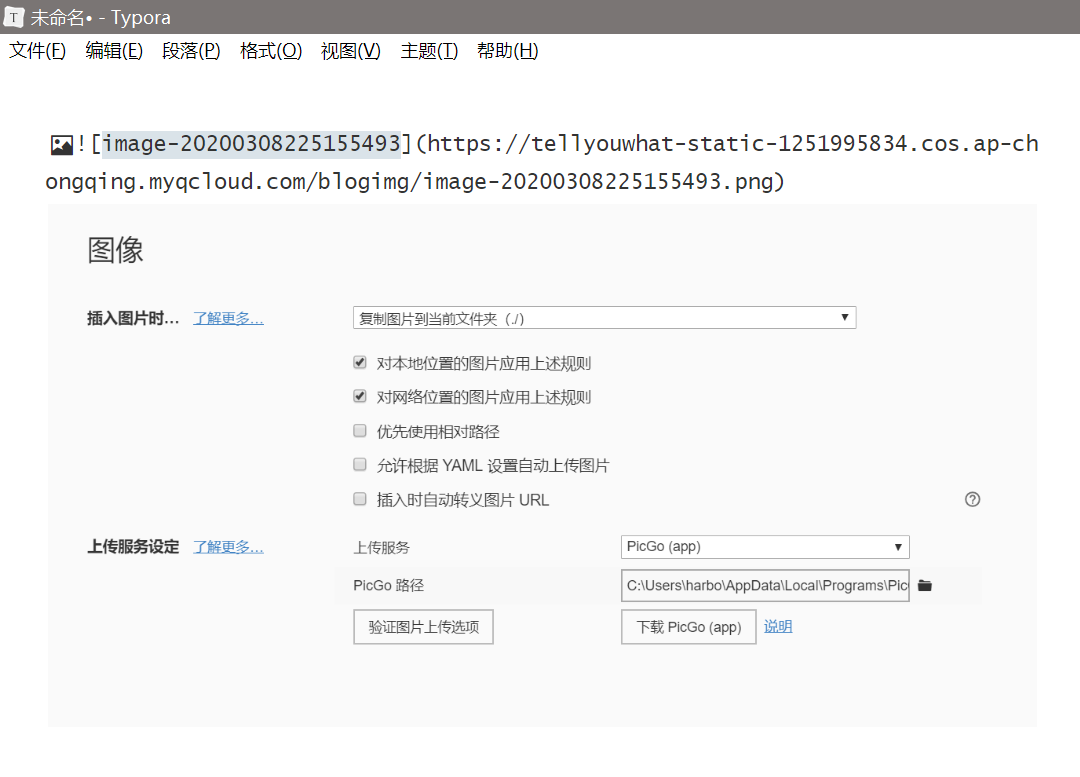The image size is (1080, 777).
Task: Open the 说明 link beside download button
Action: [x=778, y=626]
